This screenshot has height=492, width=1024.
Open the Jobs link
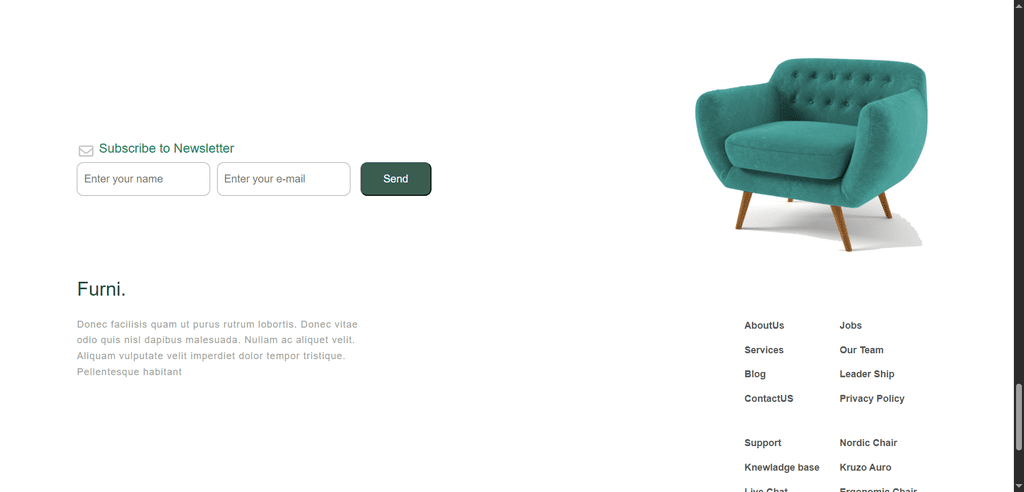pos(850,325)
